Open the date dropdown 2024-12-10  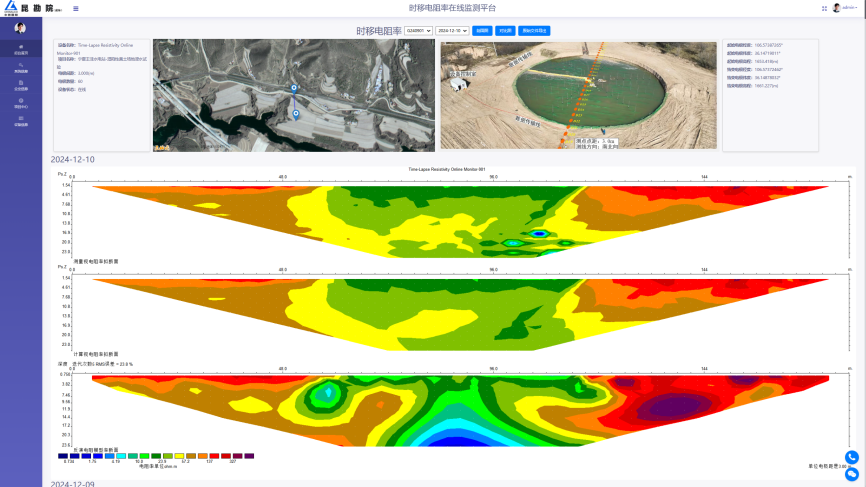pos(452,31)
